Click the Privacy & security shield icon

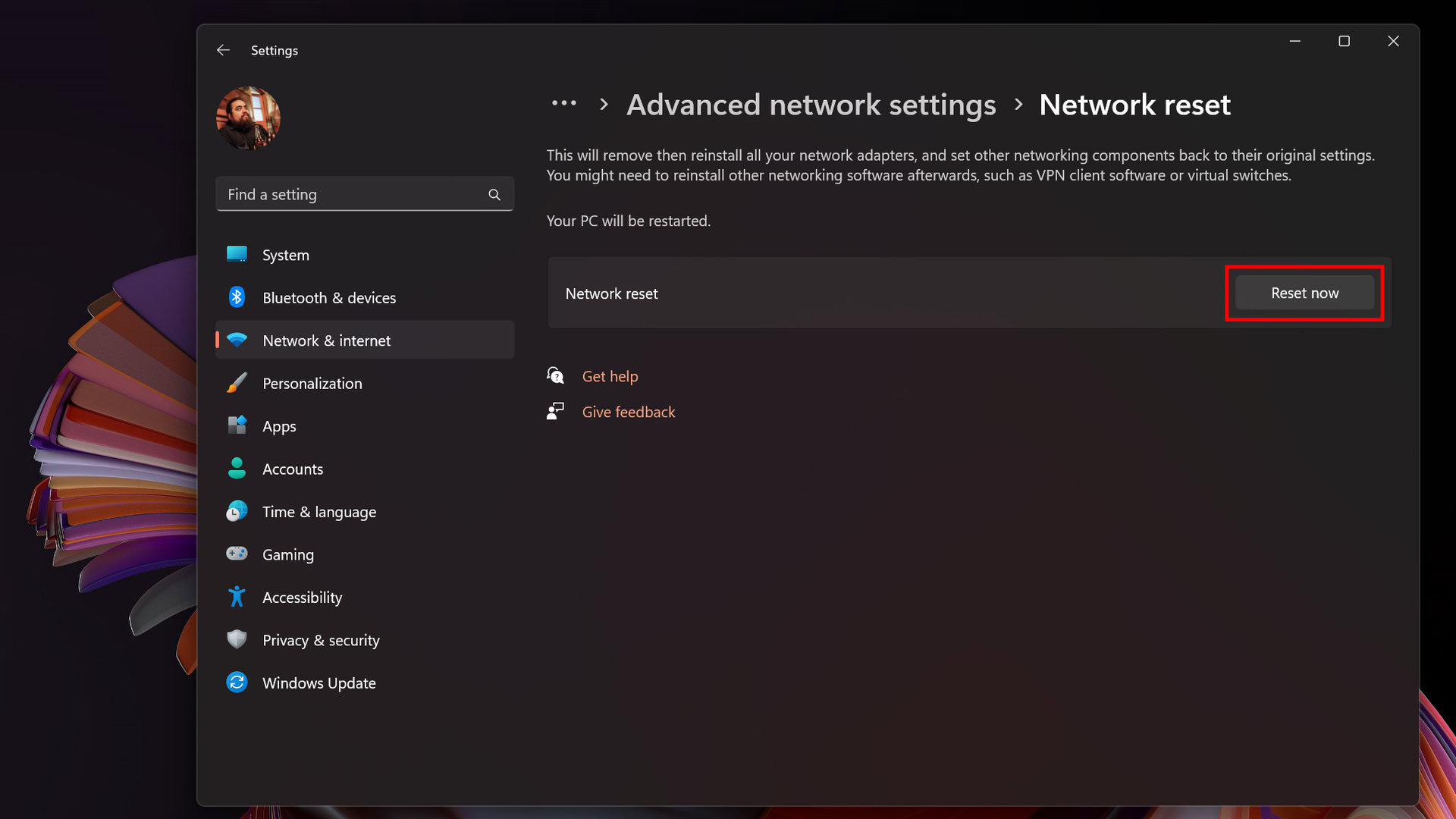click(237, 639)
